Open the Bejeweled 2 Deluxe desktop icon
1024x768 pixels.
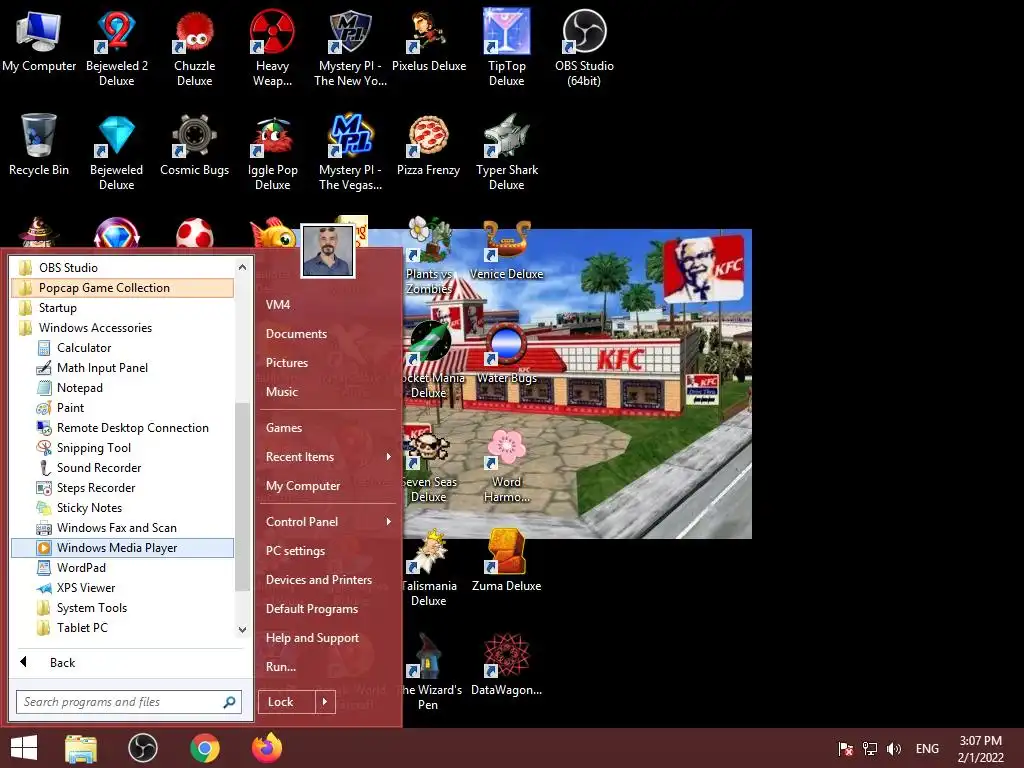[116, 48]
